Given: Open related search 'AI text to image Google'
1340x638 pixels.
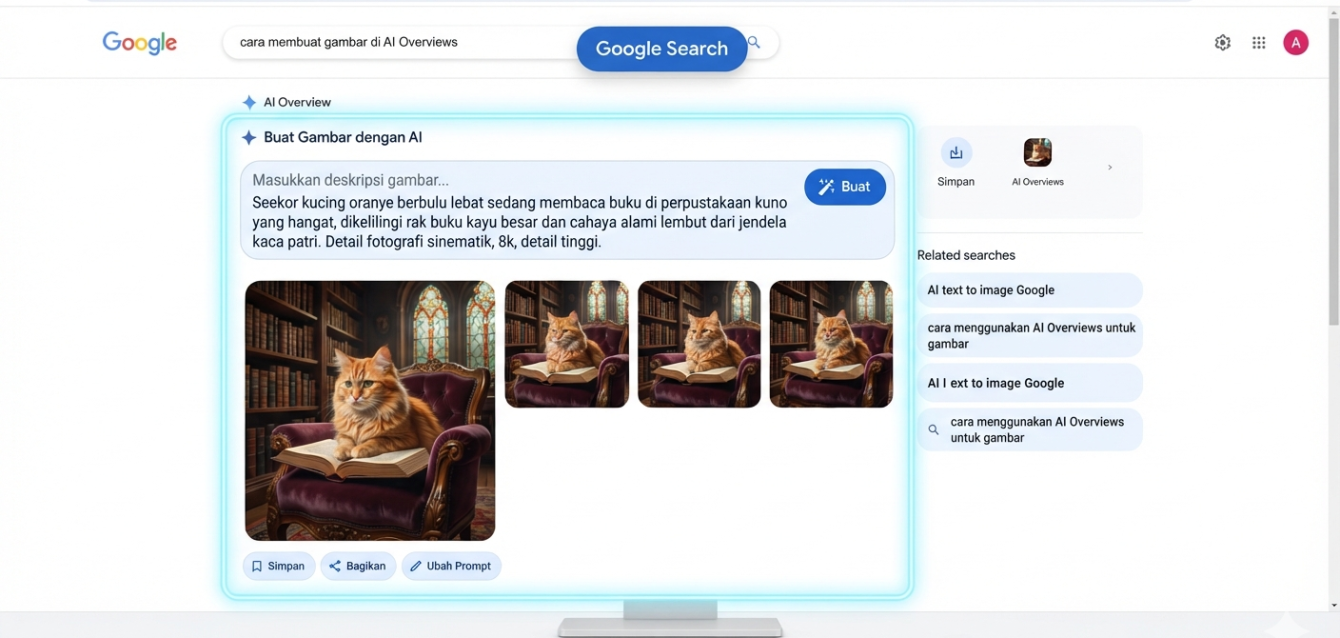Looking at the screenshot, I should 1029,290.
